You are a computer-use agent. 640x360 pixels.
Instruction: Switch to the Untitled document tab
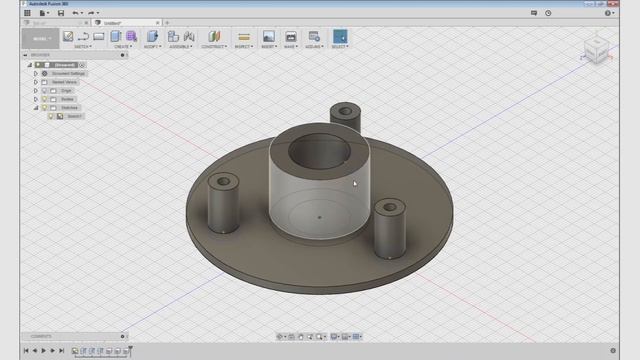point(127,23)
